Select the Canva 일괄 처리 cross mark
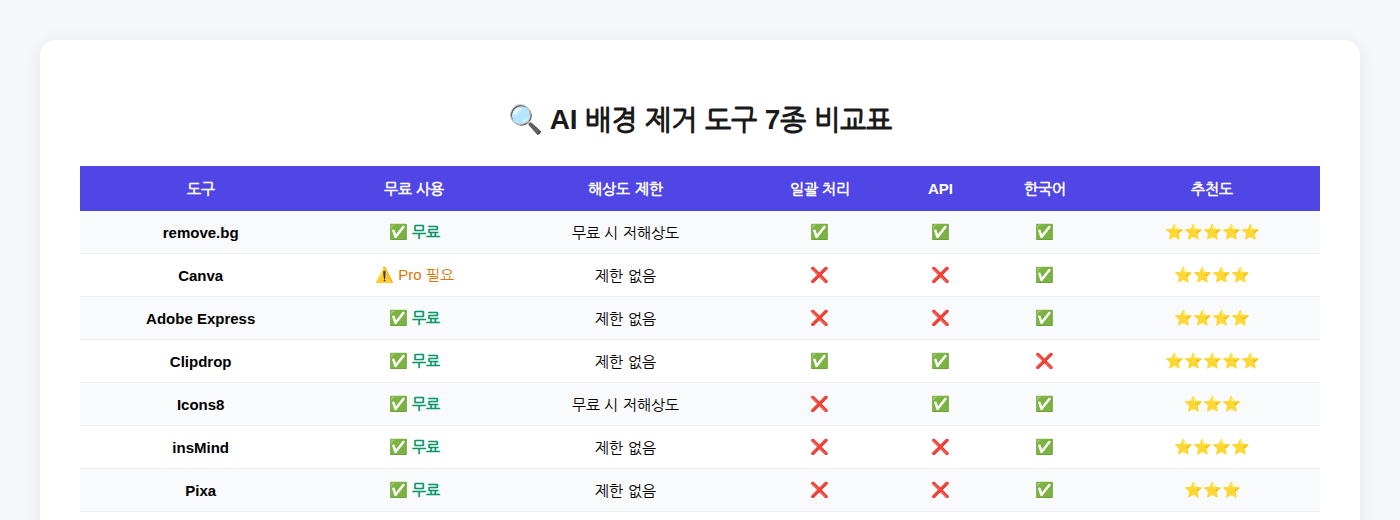This screenshot has height=520, width=1400. point(819,275)
